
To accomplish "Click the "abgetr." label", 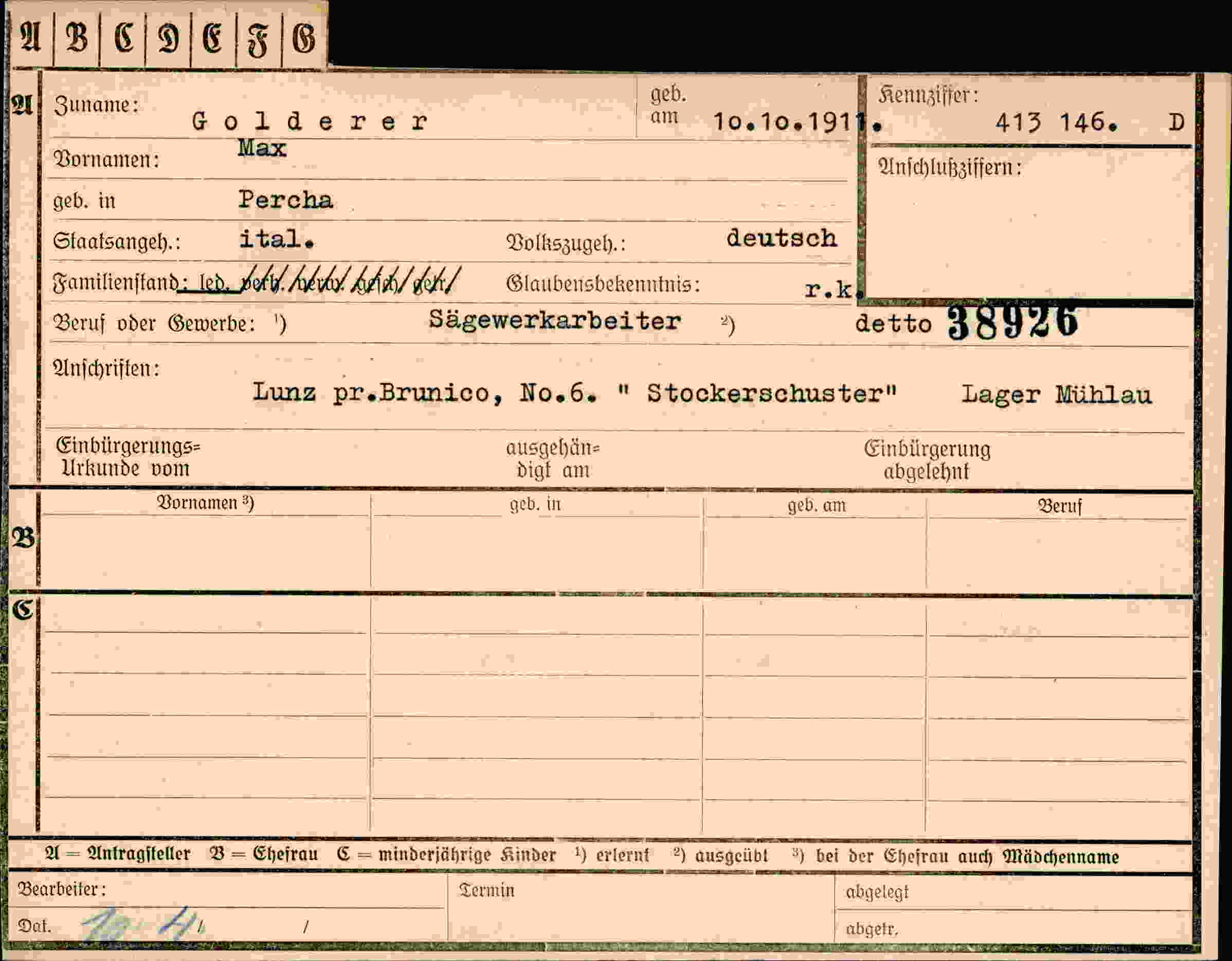I will tap(872, 929).
